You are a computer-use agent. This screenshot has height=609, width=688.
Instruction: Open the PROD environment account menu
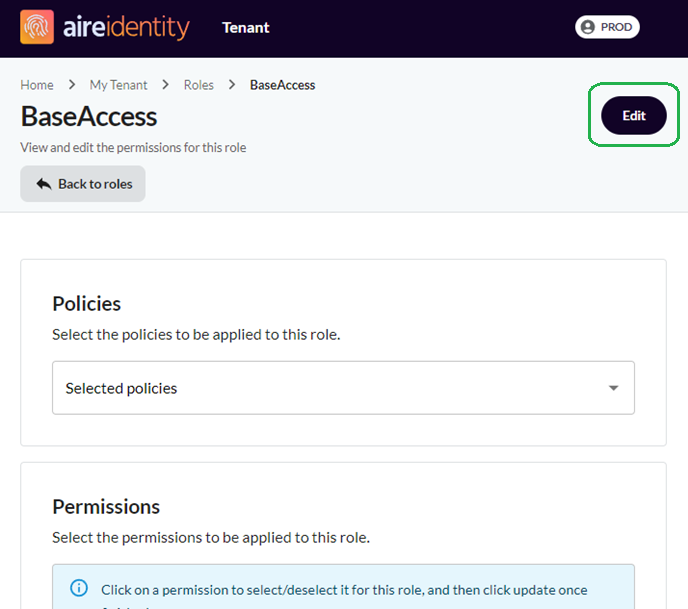coord(607,27)
